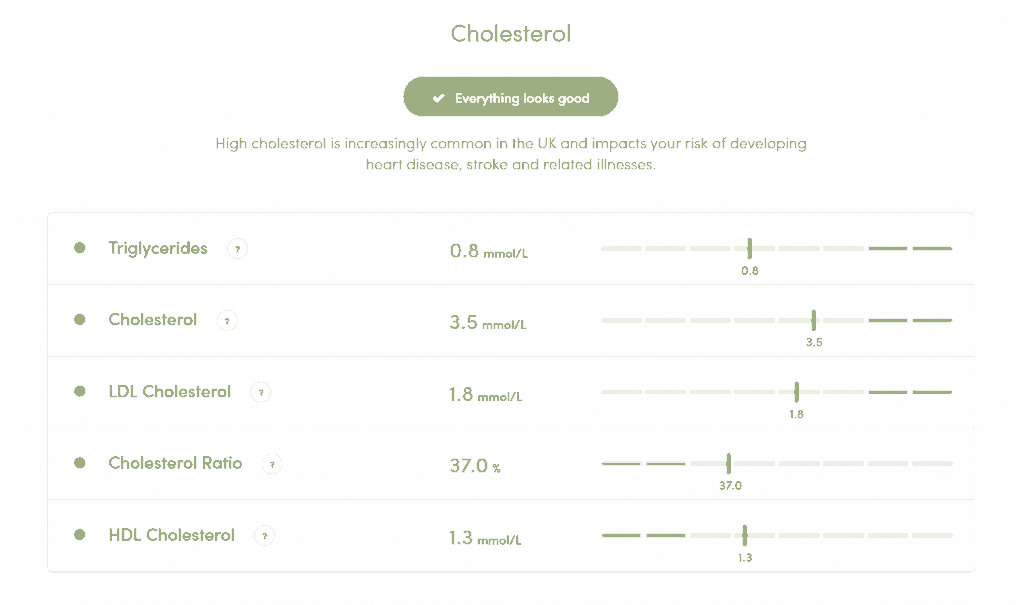The image size is (1024, 605).
Task: Click the LDL Cholesterol help icon
Action: point(260,393)
